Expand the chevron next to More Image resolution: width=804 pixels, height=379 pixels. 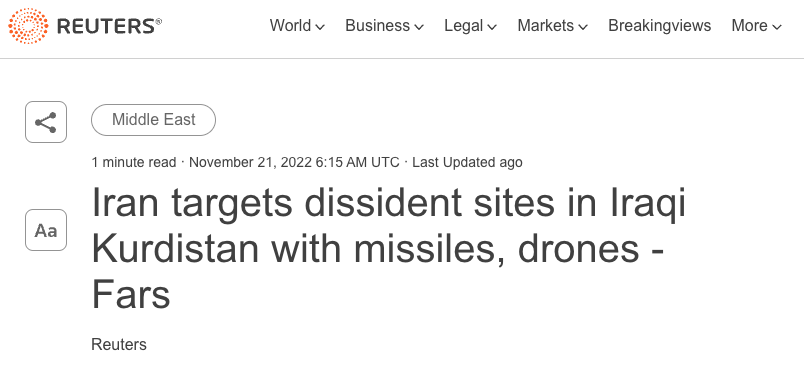coord(776,27)
